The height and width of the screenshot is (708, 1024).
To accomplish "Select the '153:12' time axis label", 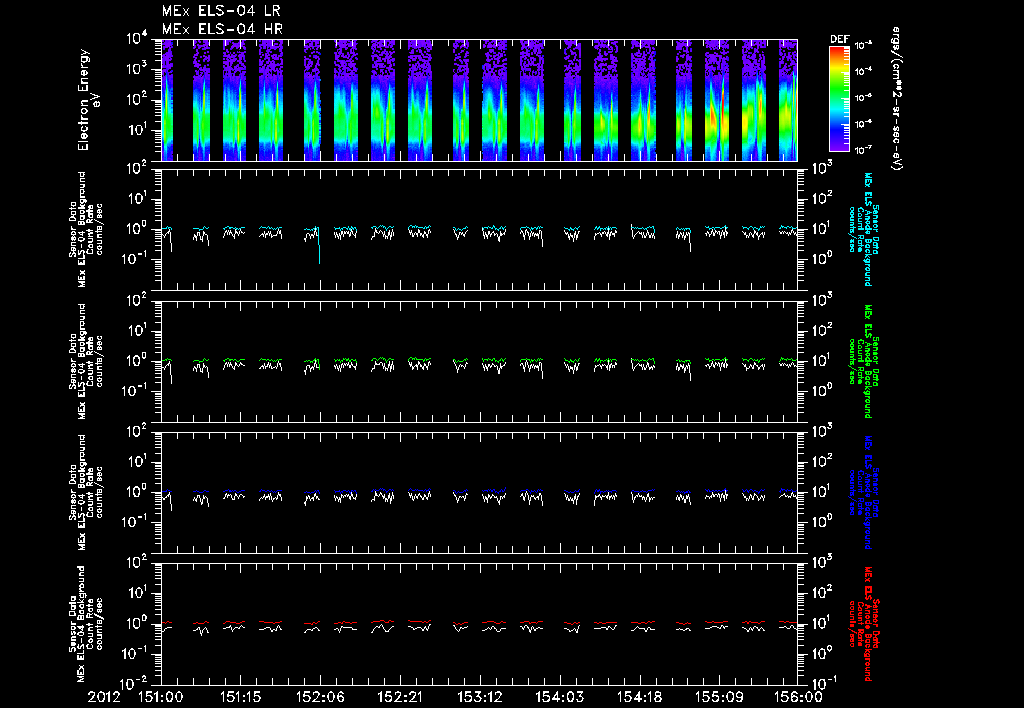I will coord(479,697).
